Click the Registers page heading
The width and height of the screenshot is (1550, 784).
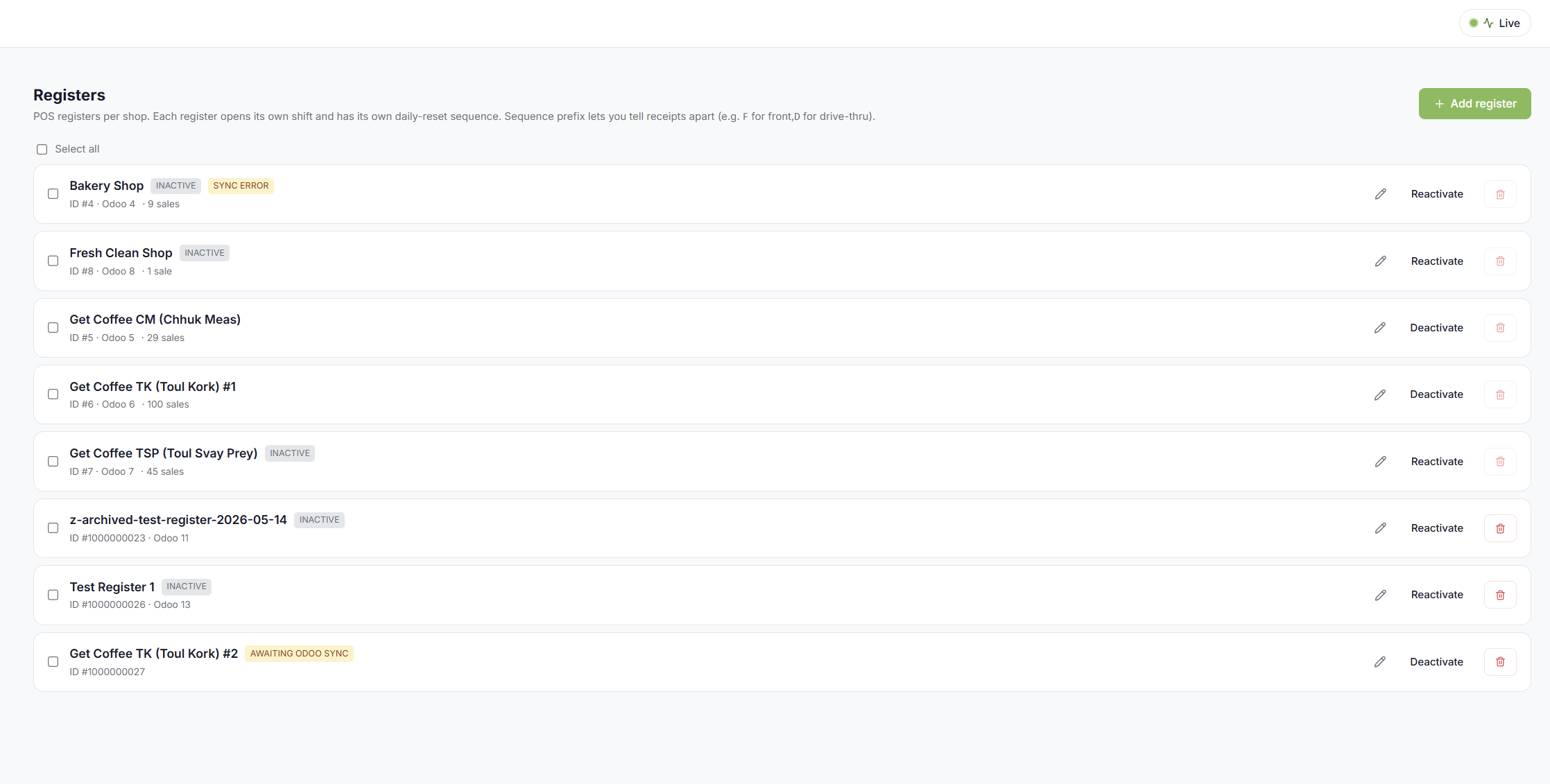[69, 95]
